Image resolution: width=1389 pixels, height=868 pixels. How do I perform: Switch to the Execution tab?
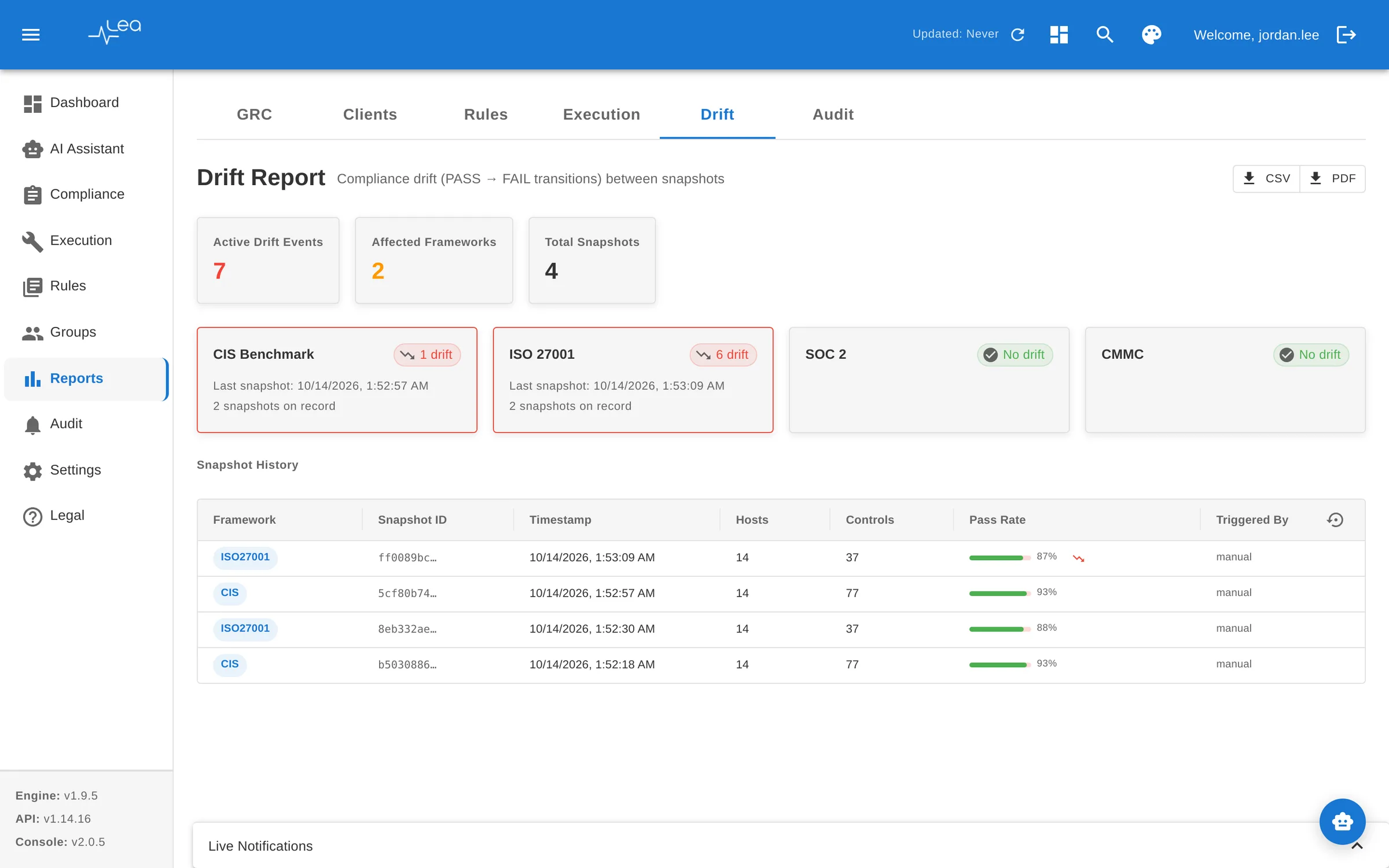point(601,115)
